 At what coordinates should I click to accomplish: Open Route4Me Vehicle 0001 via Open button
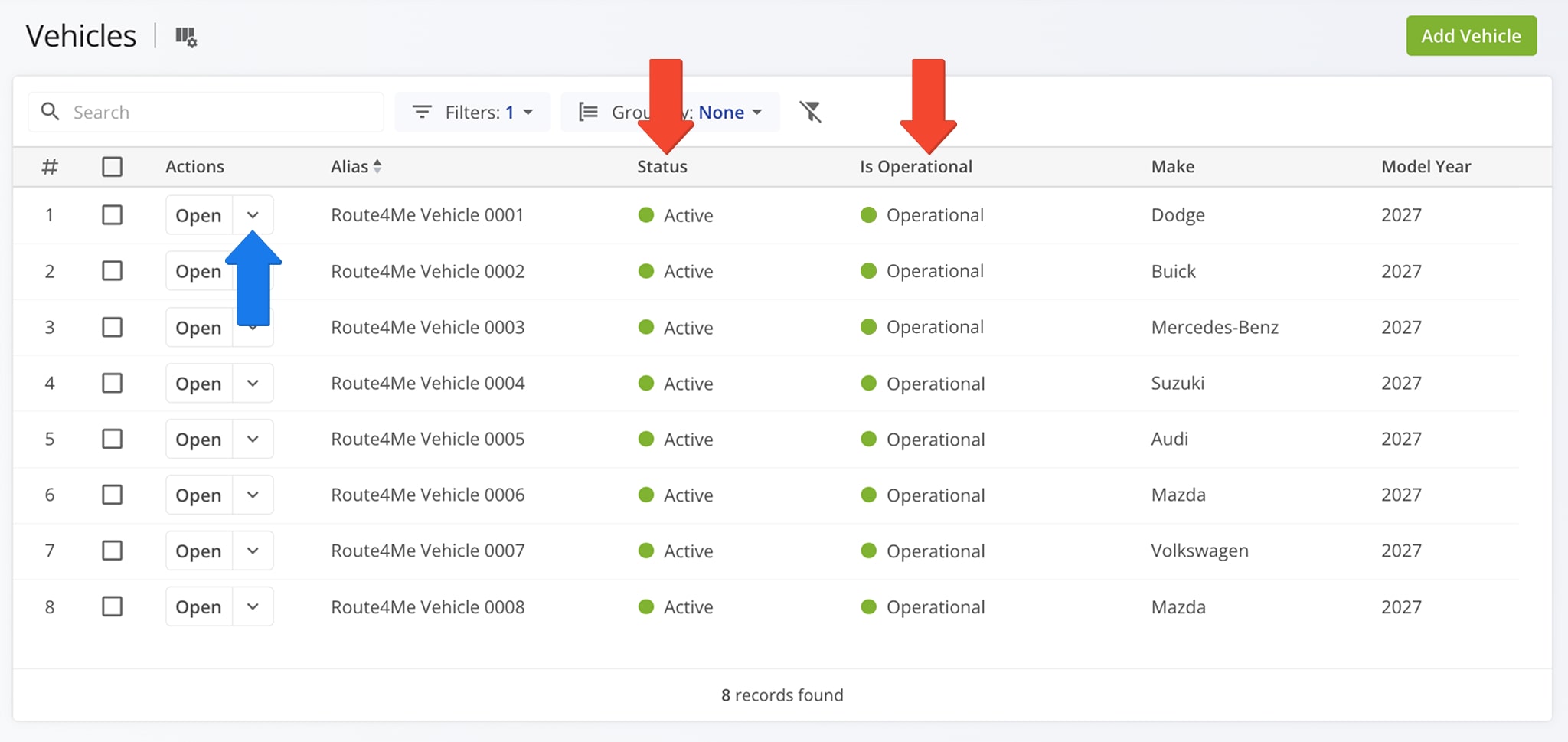(199, 215)
